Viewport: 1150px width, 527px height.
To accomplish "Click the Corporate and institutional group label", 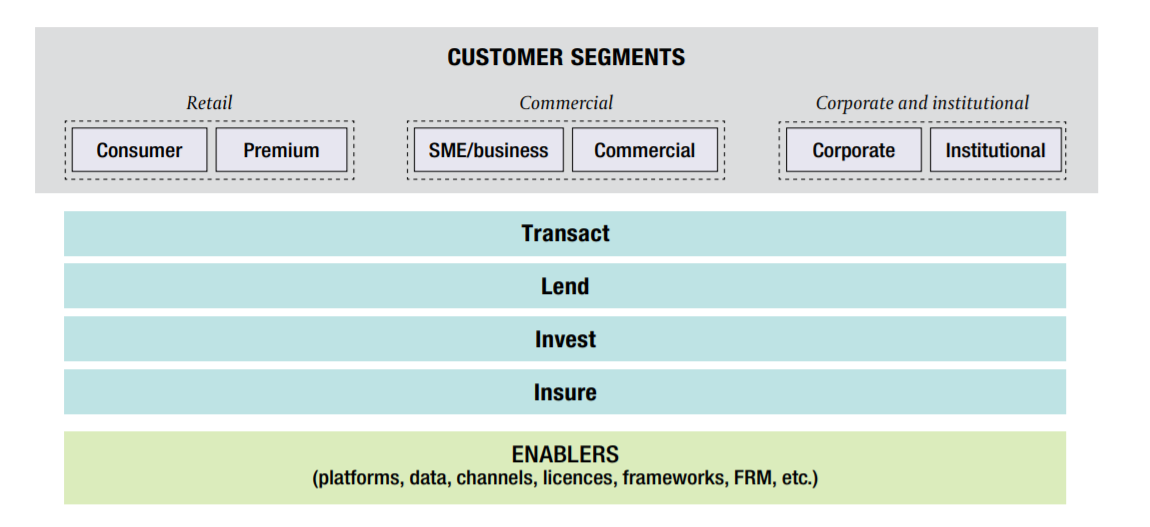I will pyautogui.click(x=922, y=103).
